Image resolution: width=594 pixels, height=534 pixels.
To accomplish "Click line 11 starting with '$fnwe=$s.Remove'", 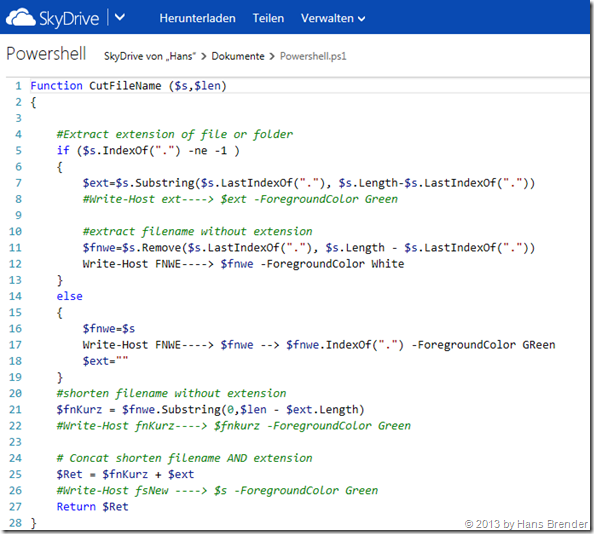I will pyautogui.click(x=309, y=248).
